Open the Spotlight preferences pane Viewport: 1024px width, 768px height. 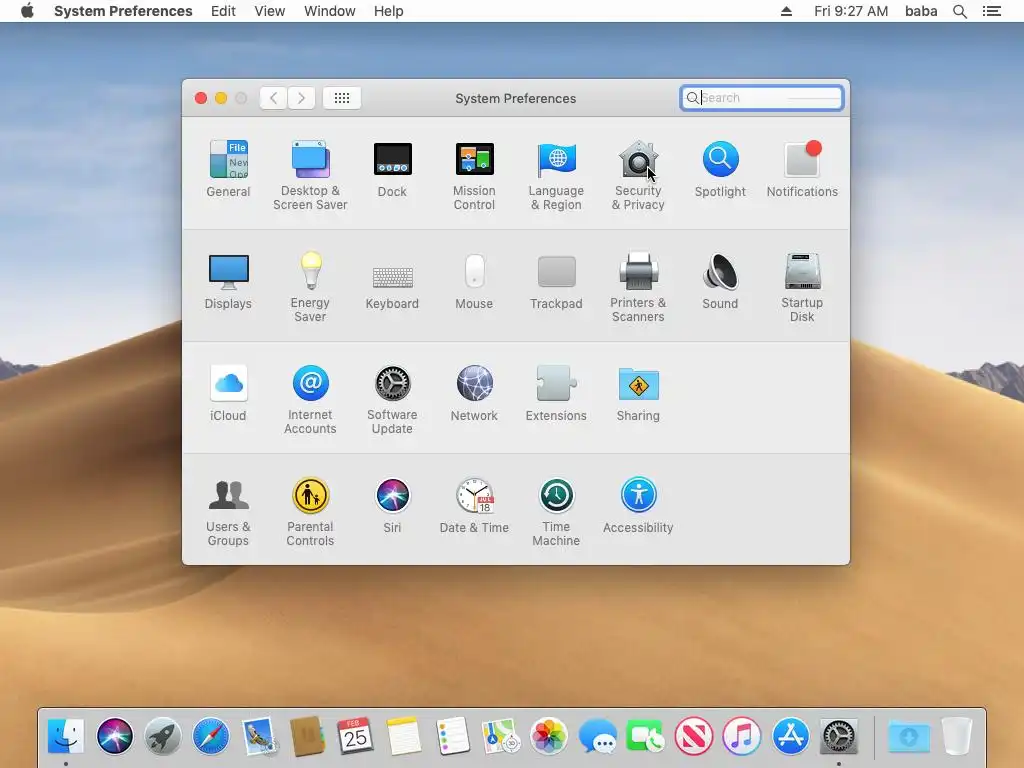point(720,168)
